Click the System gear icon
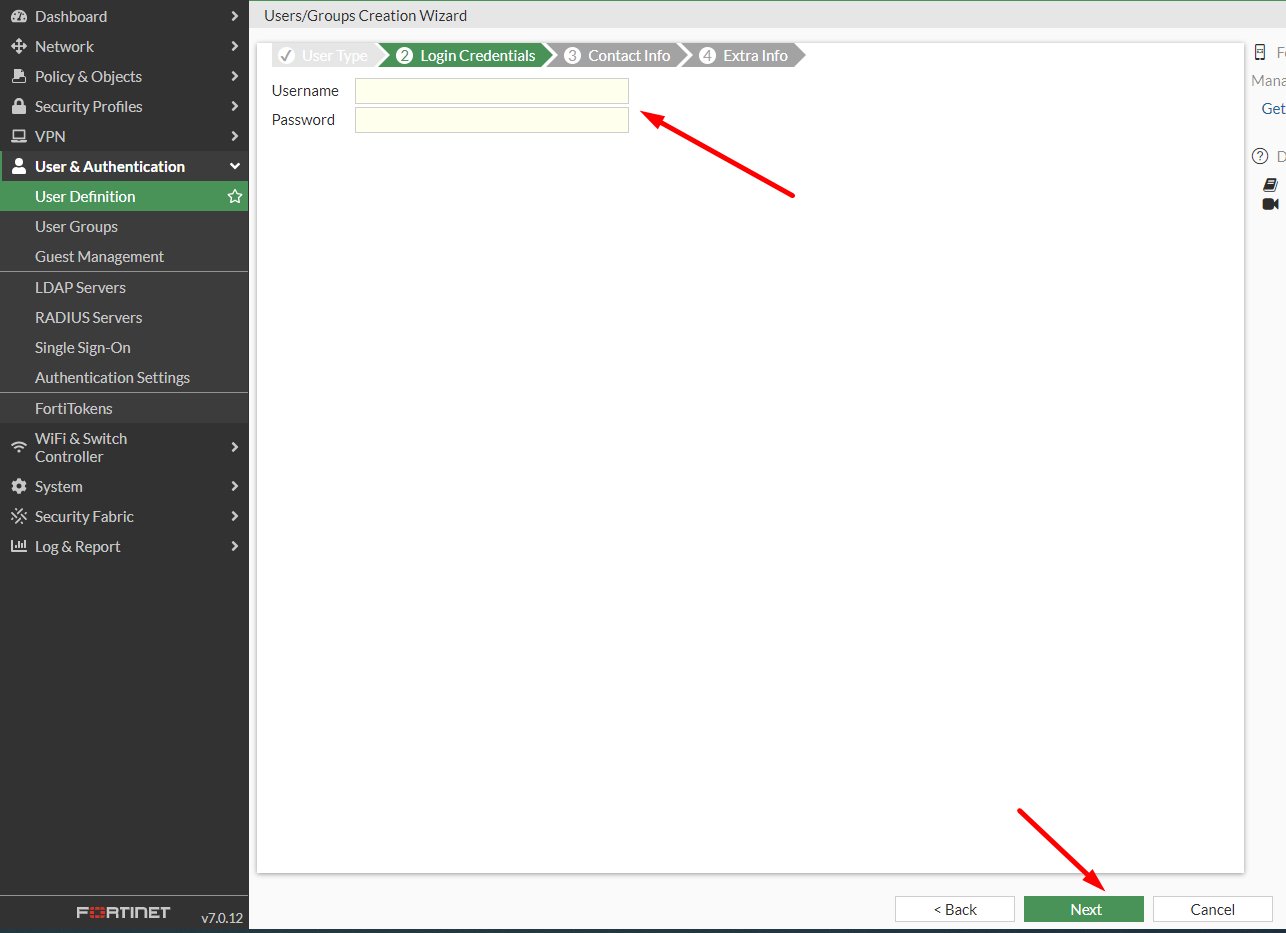1286x933 pixels. (18, 487)
